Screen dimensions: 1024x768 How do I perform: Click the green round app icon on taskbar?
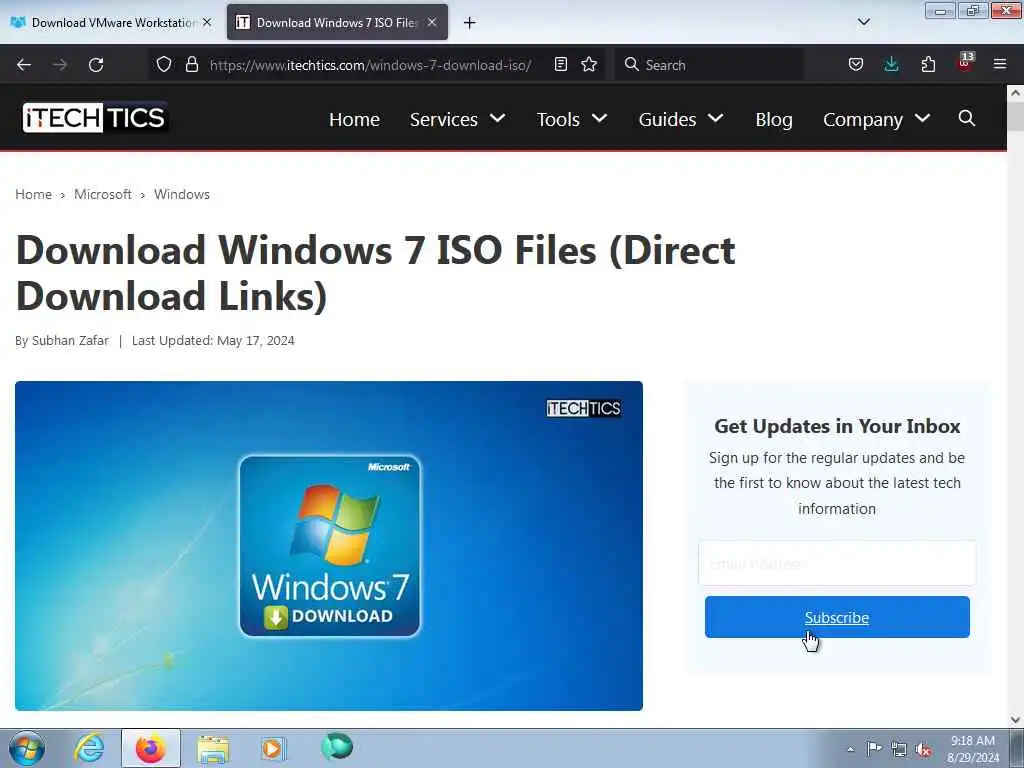click(337, 746)
